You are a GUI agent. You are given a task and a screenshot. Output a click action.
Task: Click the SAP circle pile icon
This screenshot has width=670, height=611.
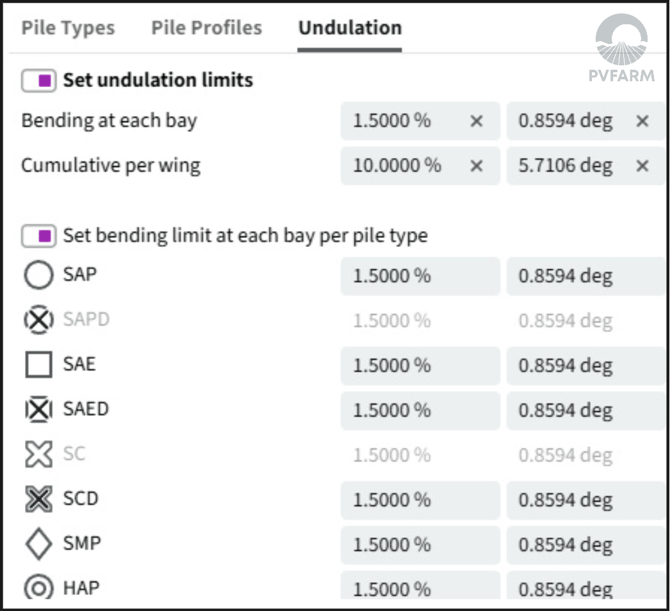(x=38, y=275)
